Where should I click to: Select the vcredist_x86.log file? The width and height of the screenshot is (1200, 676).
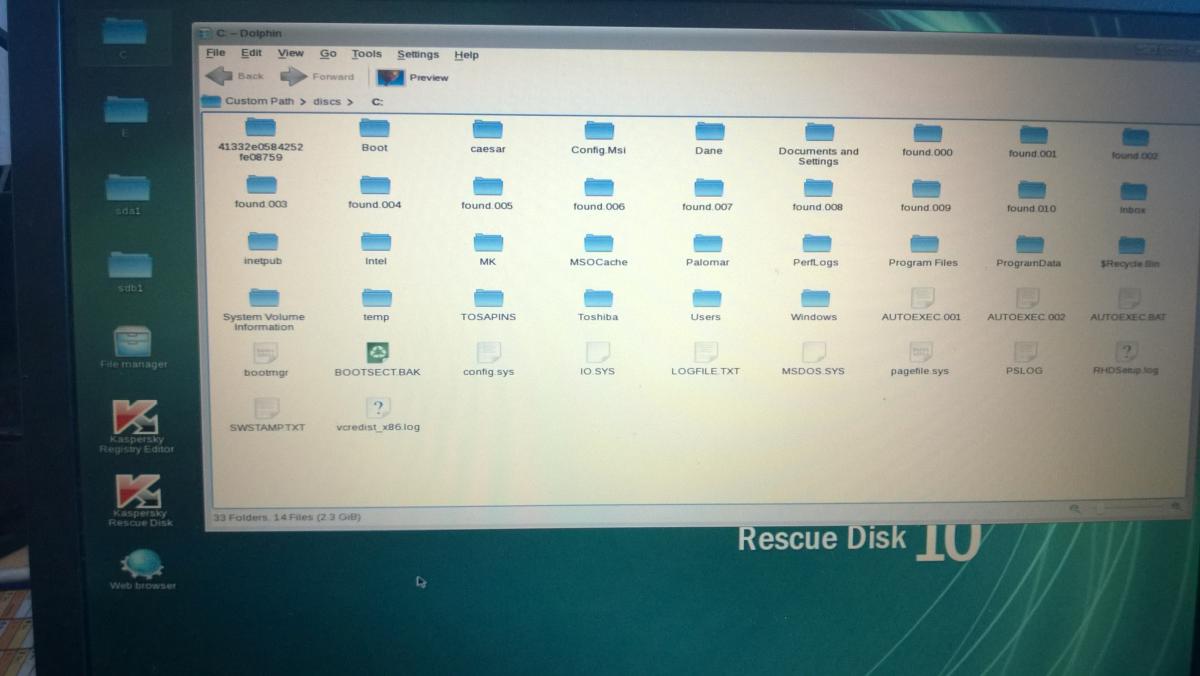378,414
